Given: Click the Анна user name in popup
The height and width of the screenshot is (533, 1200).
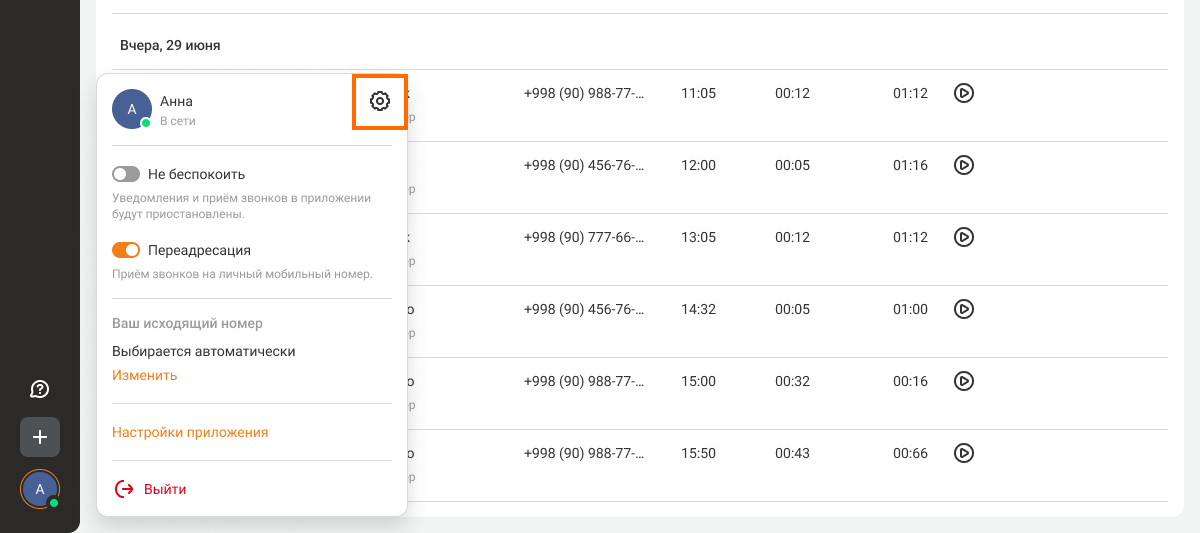Looking at the screenshot, I should 176,101.
